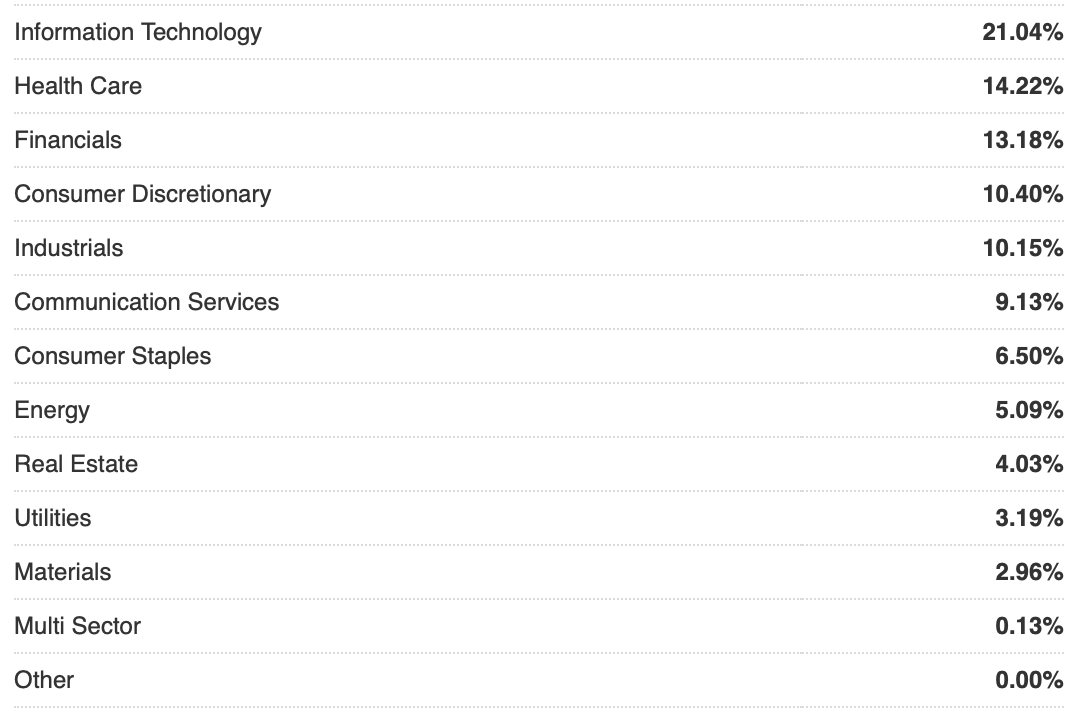Click the Information Technology sector label
The image size is (1090, 718).
(138, 32)
